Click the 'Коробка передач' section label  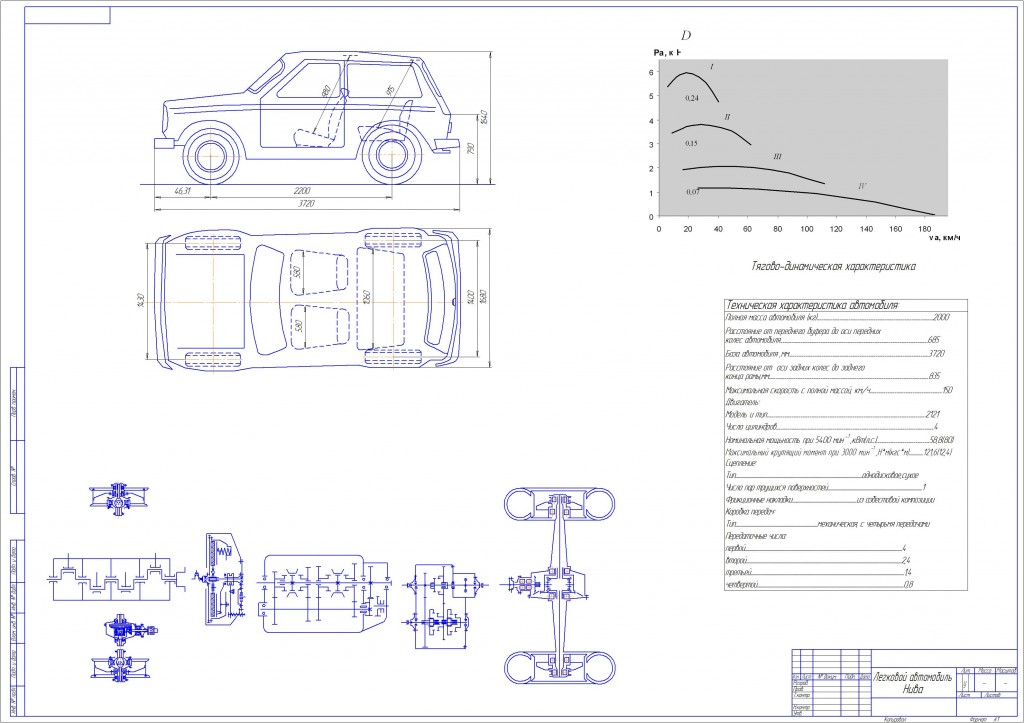pyautogui.click(x=750, y=512)
